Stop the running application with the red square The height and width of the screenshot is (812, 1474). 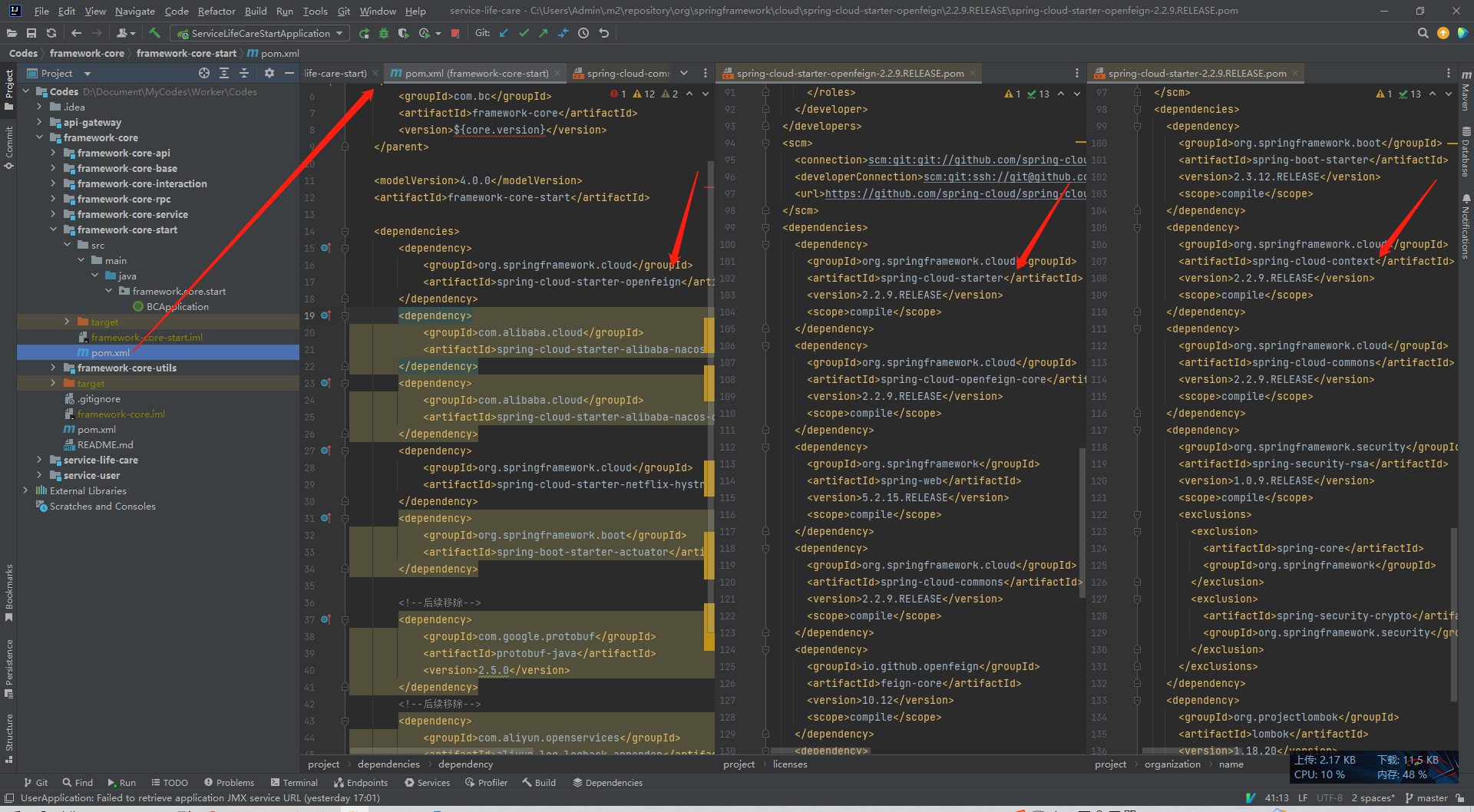(455, 33)
